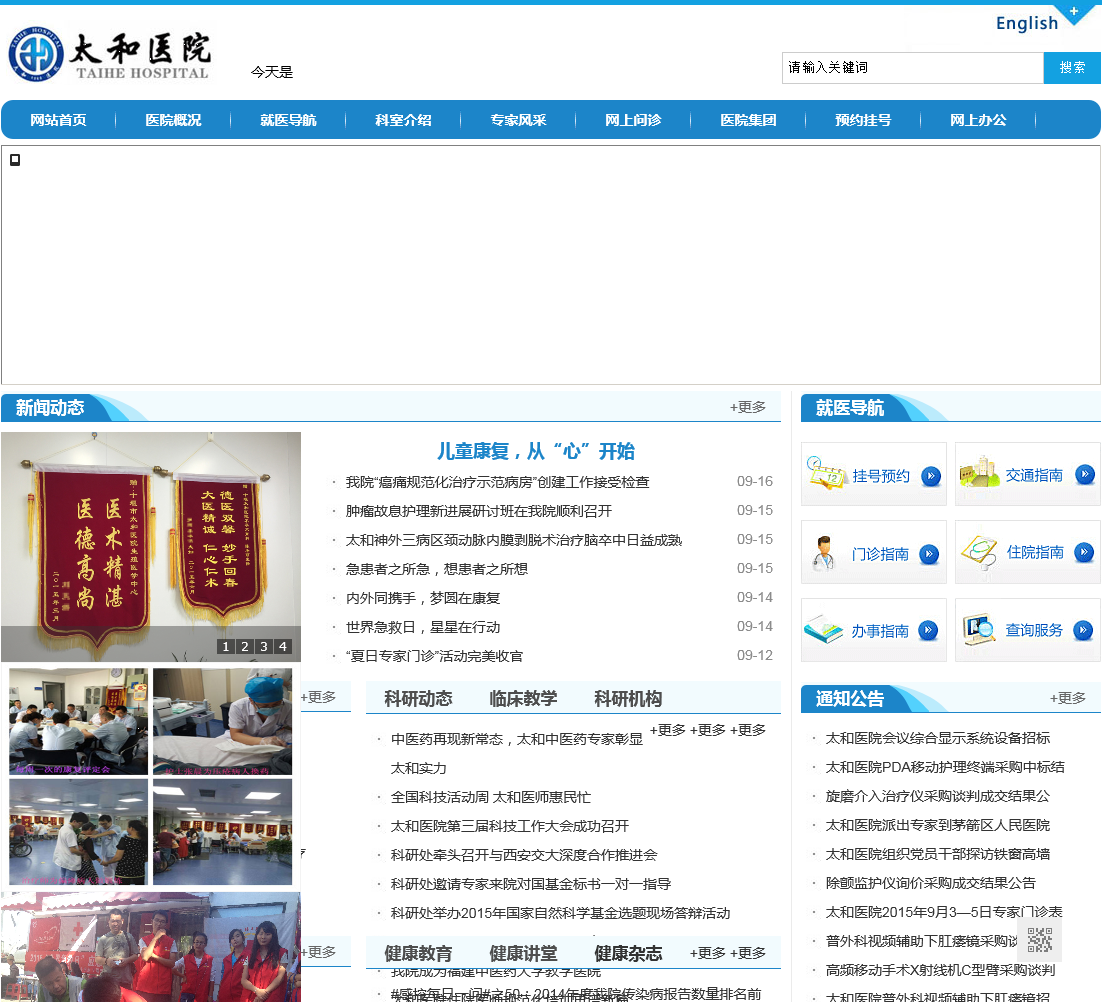The width and height of the screenshot is (1102, 1002).
Task: Open the red-vest volunteers photo
Action: click(x=150, y=947)
